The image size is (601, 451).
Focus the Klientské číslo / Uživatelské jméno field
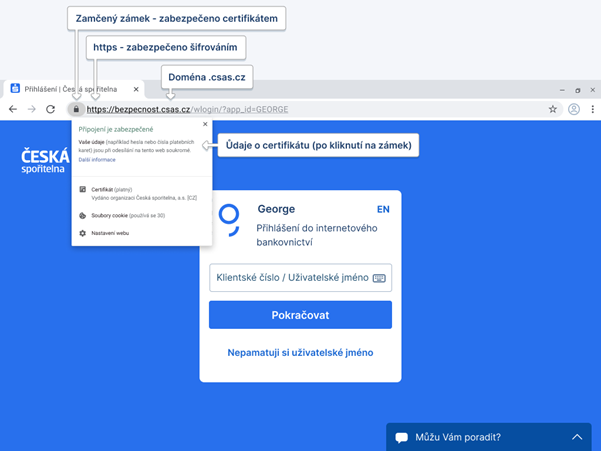[x=300, y=278]
